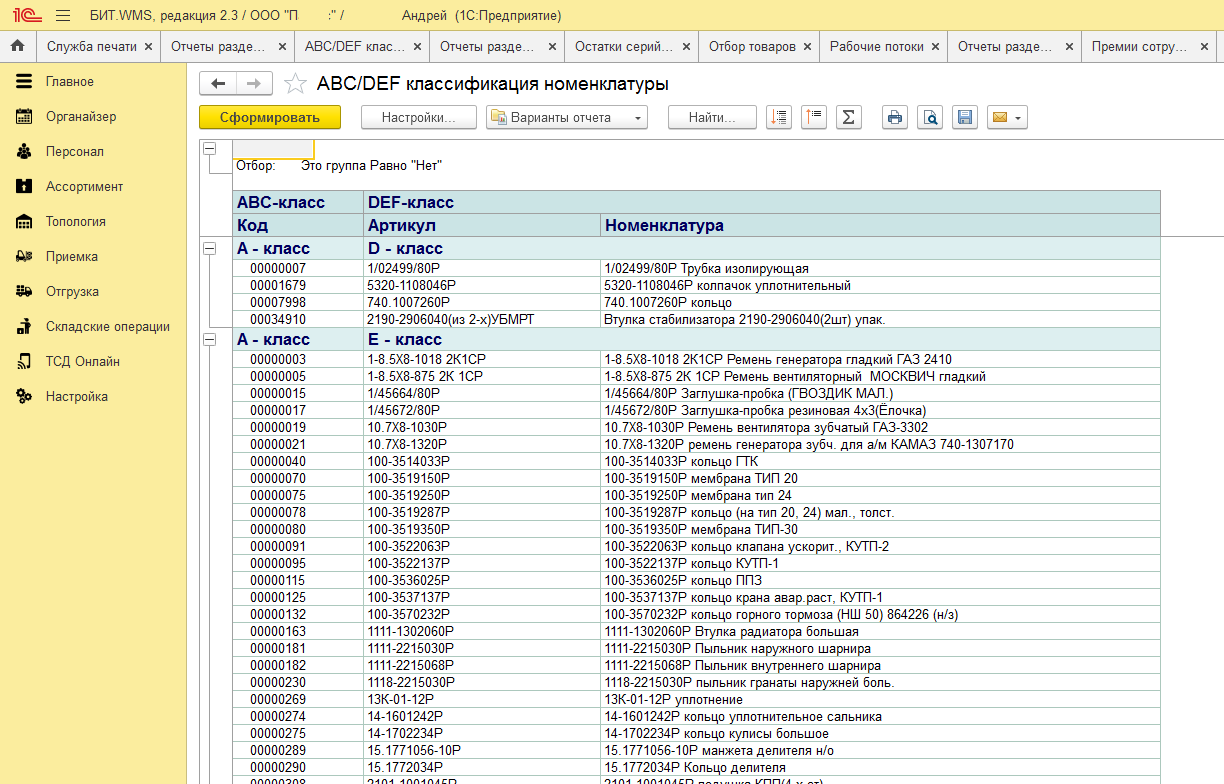1224x784 pixels.
Task: Open Складские операции section in sidebar
Action: pyautogui.click(x=107, y=327)
